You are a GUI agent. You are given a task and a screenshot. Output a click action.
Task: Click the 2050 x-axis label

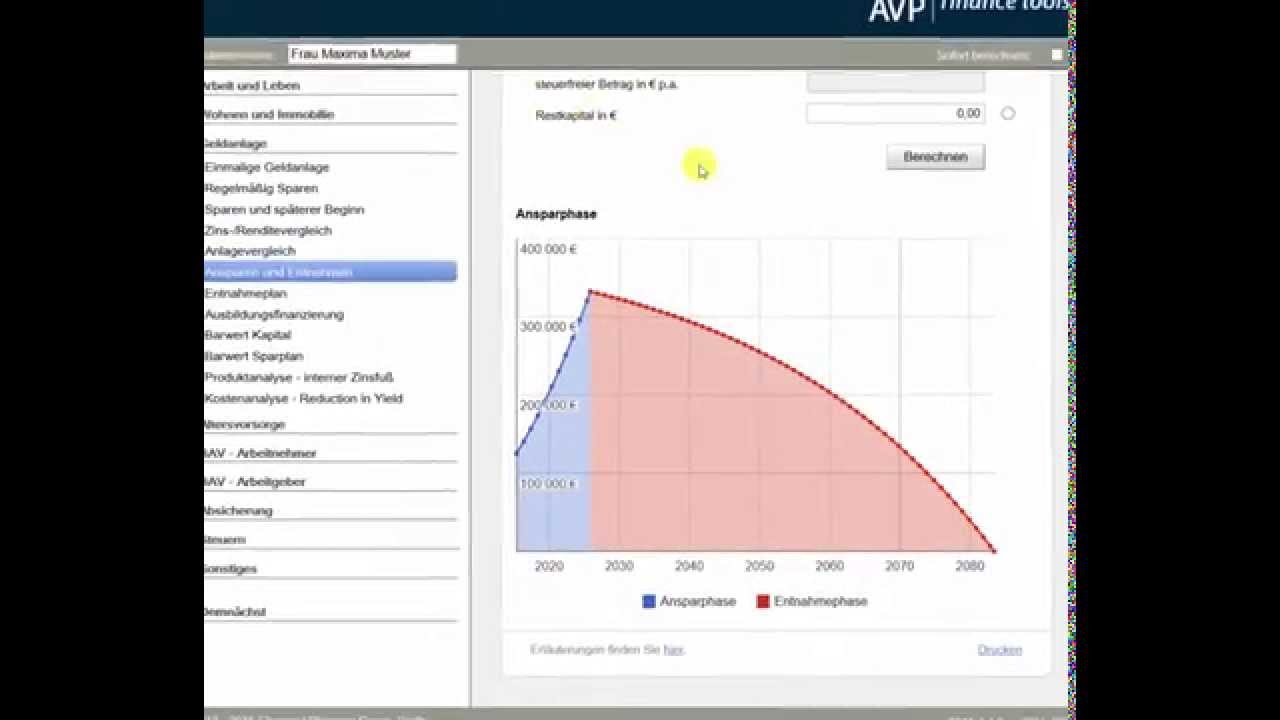click(759, 566)
